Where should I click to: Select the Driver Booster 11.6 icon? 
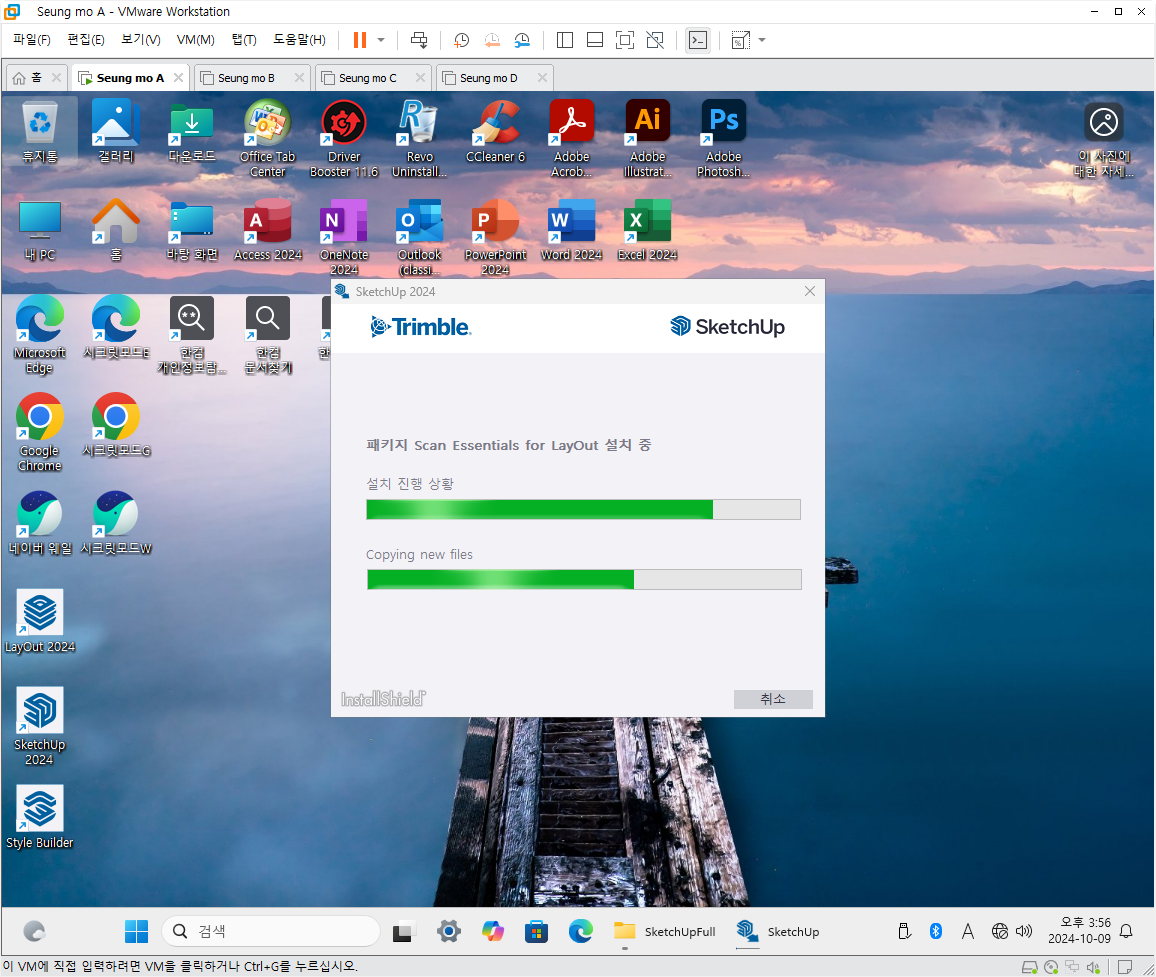344,139
